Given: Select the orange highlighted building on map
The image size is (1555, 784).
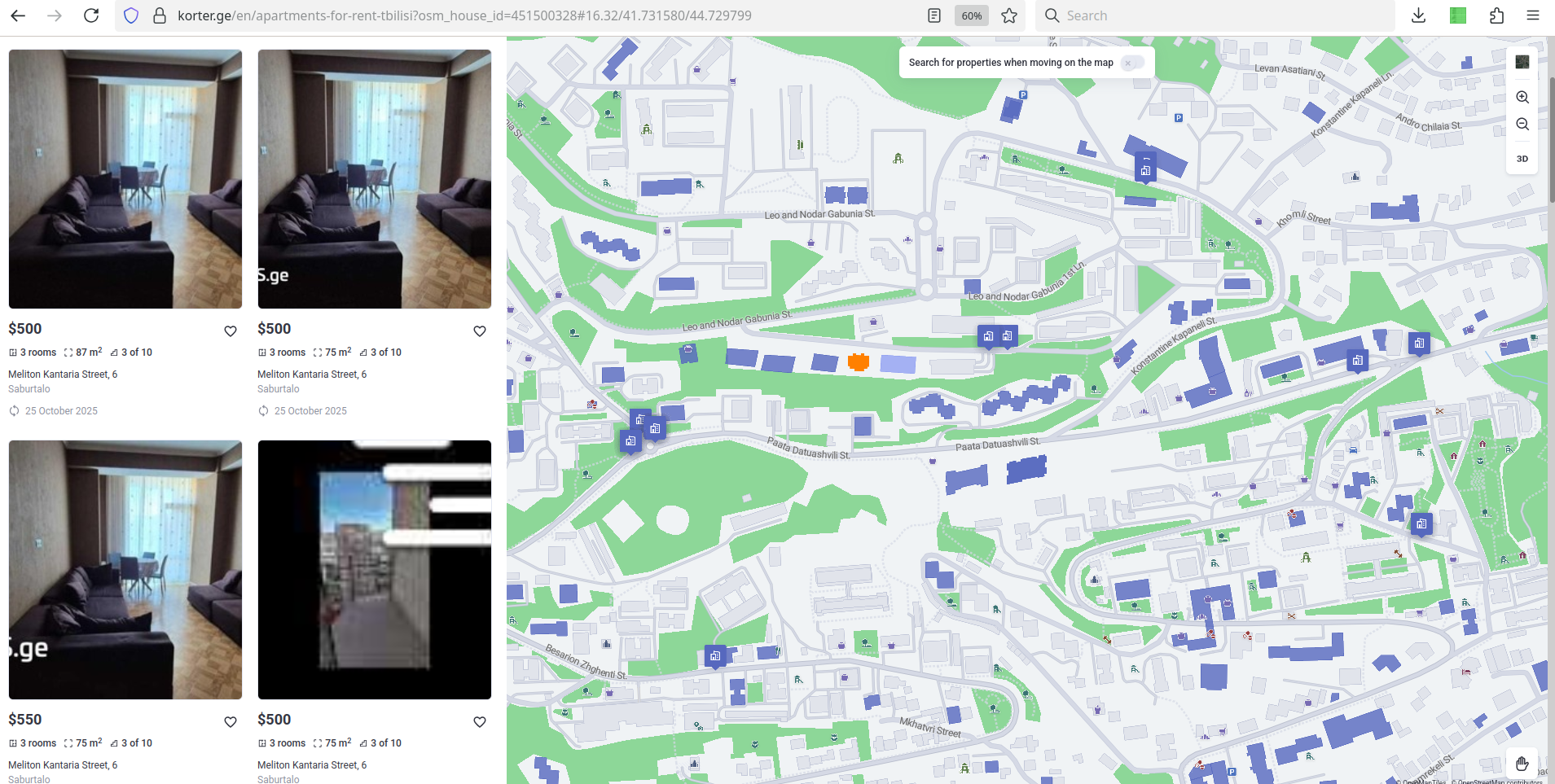Looking at the screenshot, I should point(859,361).
